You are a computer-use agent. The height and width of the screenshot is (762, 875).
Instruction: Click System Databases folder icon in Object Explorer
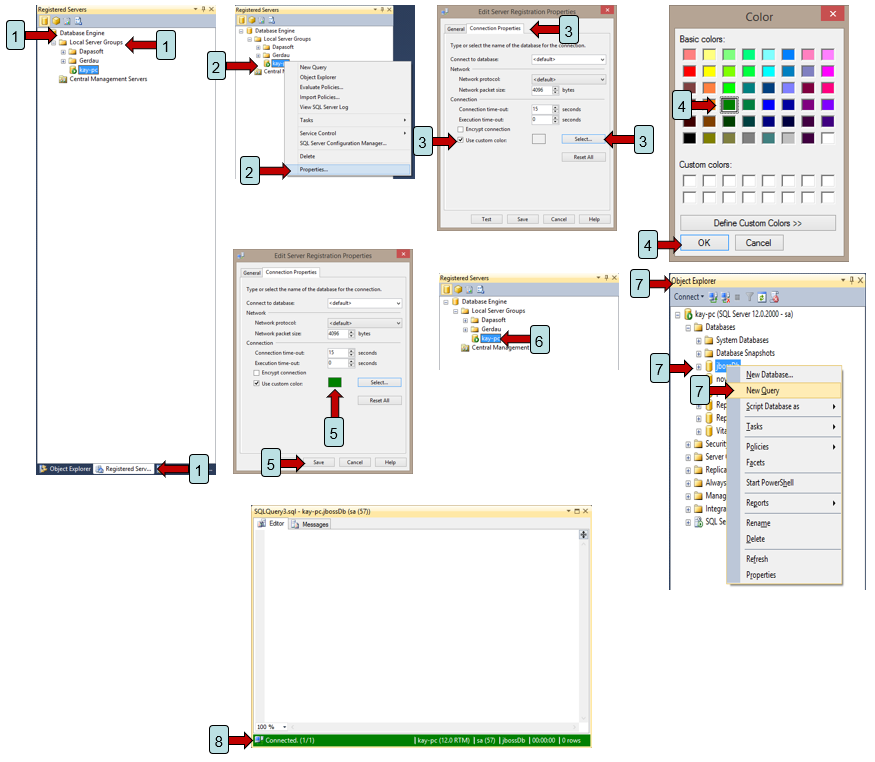(x=708, y=340)
